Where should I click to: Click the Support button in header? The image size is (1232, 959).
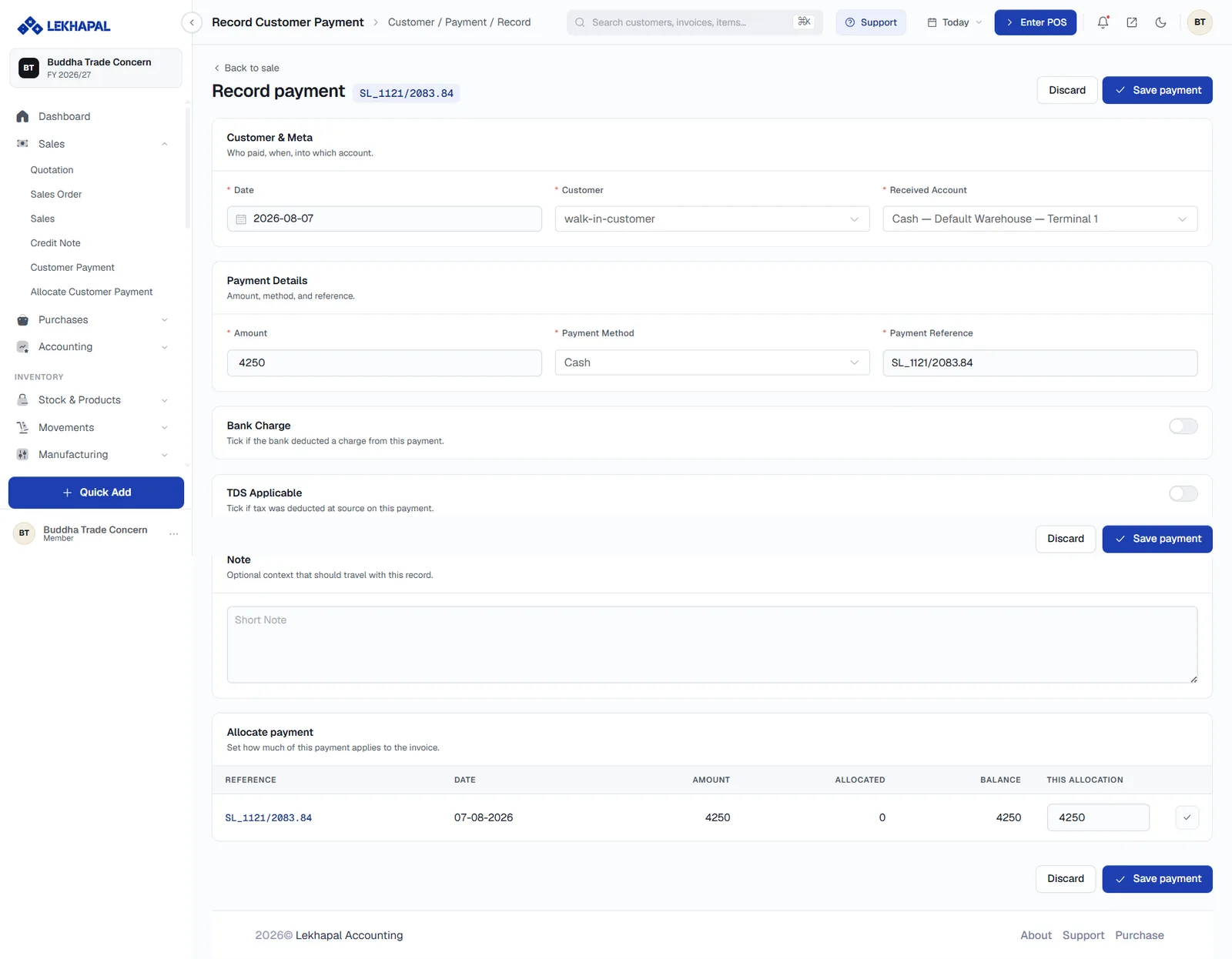[871, 22]
